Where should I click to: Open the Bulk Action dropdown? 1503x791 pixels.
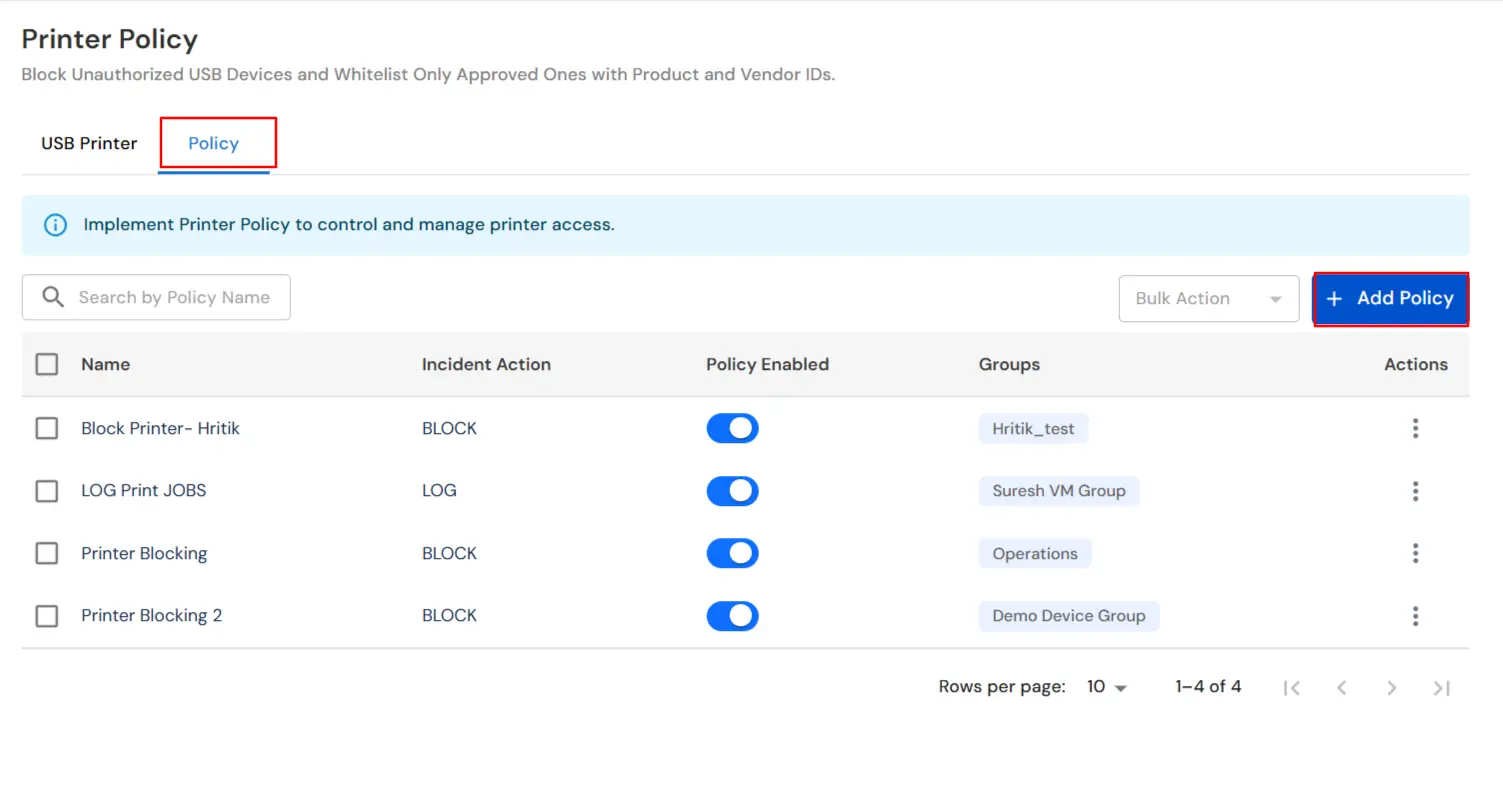point(1208,298)
